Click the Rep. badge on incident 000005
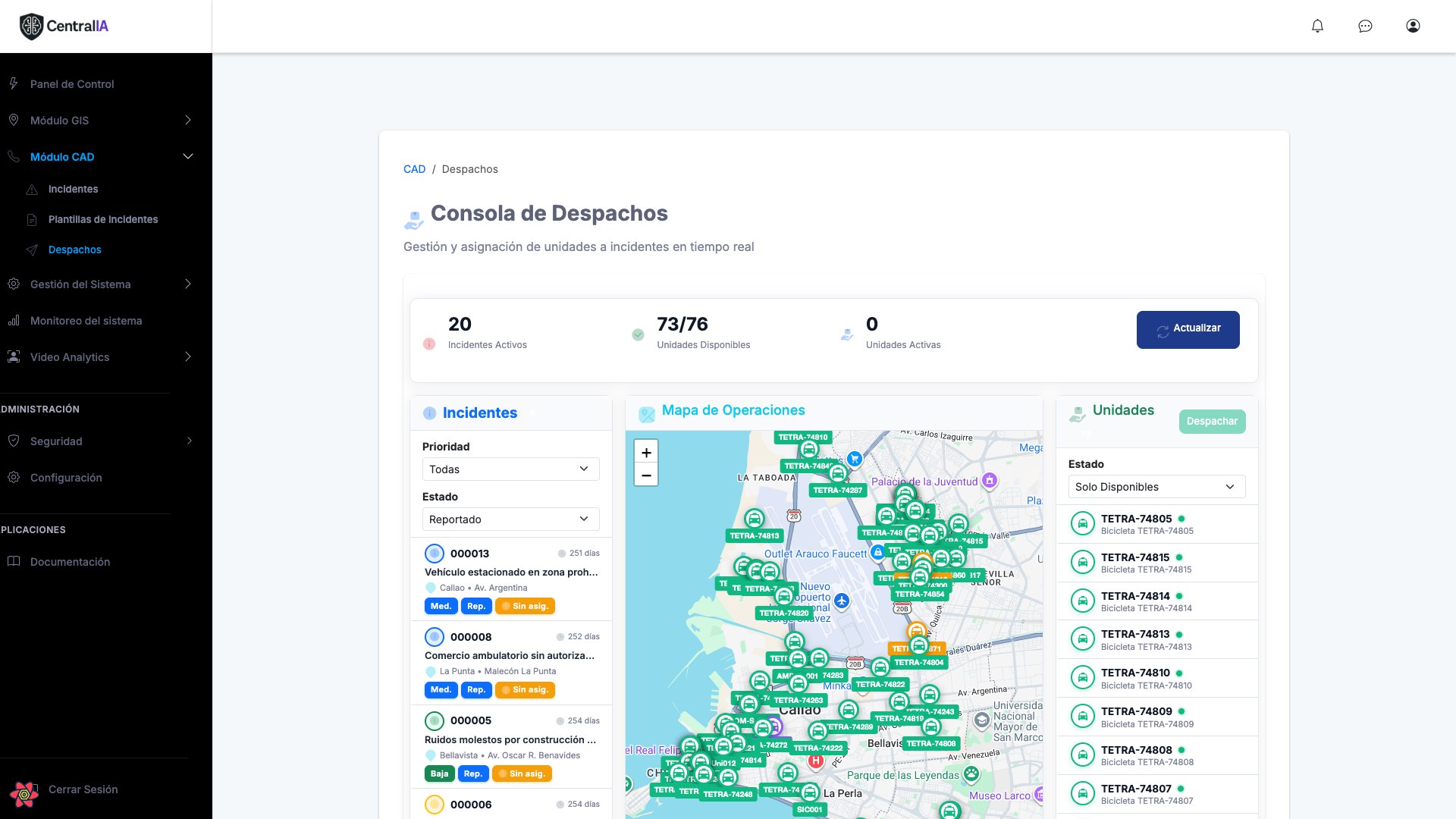1456x819 pixels. pos(473,773)
